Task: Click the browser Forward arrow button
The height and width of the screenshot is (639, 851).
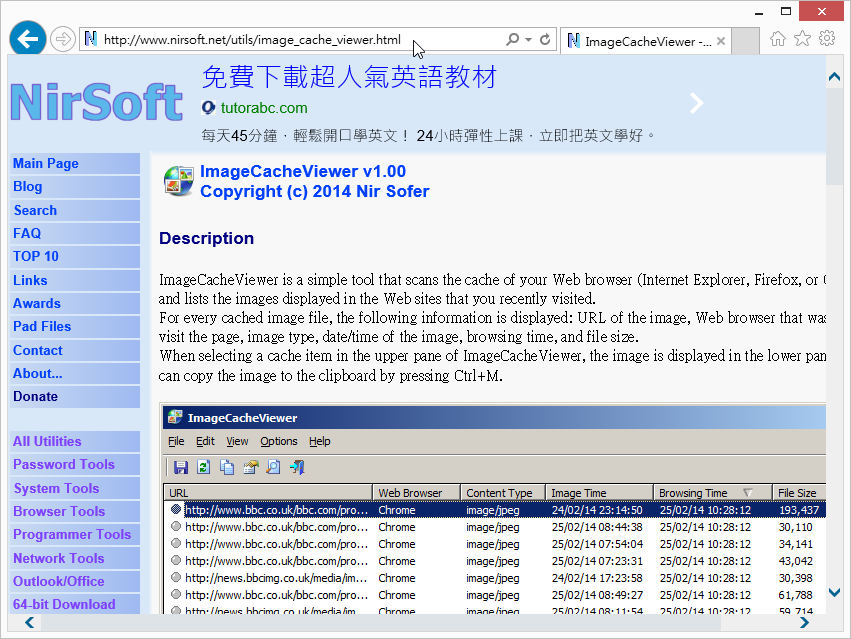Action: [63, 39]
